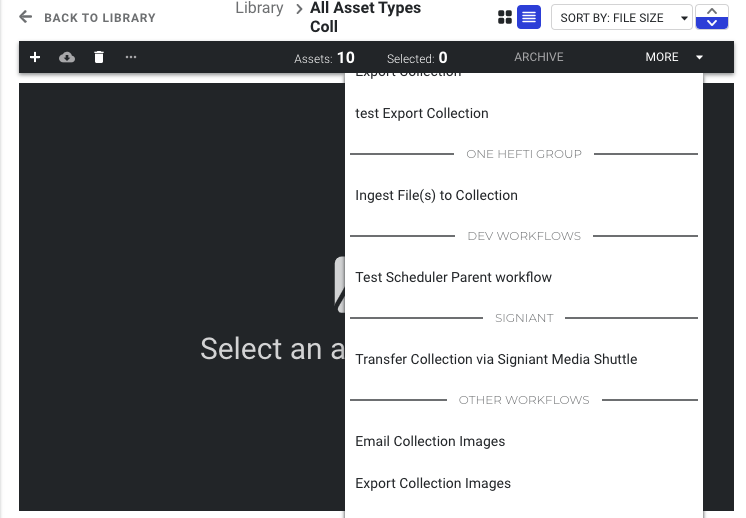The width and height of the screenshot is (746, 518).
Task: Click the back arrow icon
Action: coord(26,18)
